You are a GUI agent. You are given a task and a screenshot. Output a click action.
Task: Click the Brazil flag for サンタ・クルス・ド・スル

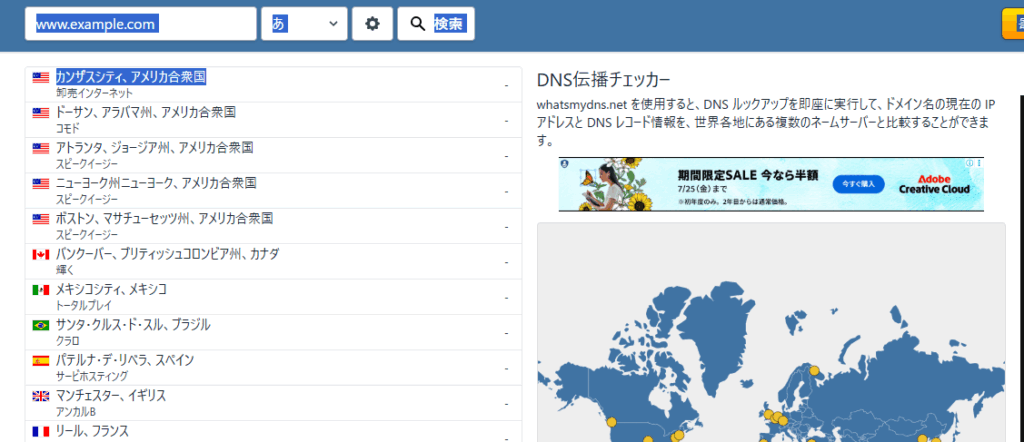click(x=41, y=326)
